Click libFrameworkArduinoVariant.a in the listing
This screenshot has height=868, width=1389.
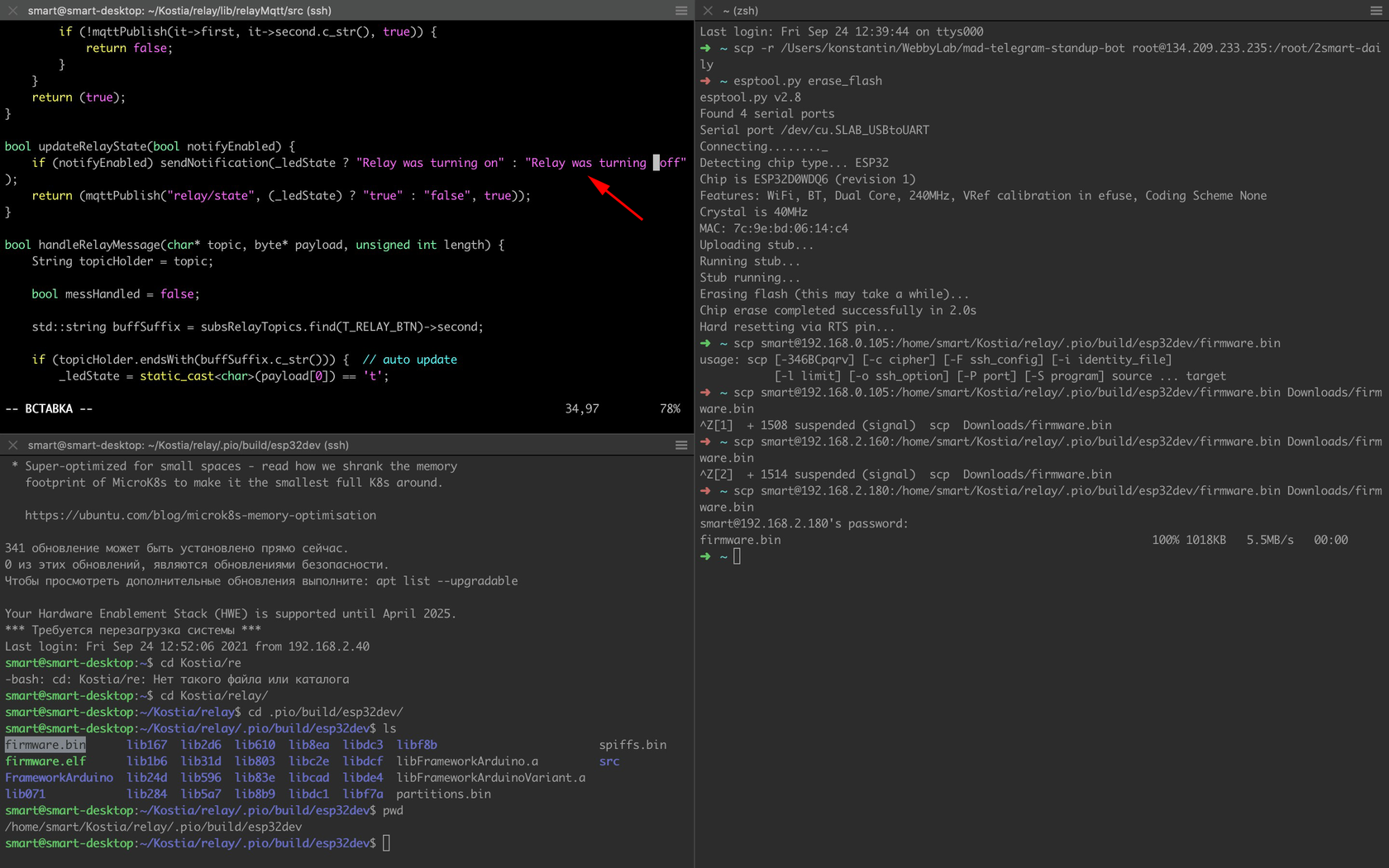pos(491,778)
